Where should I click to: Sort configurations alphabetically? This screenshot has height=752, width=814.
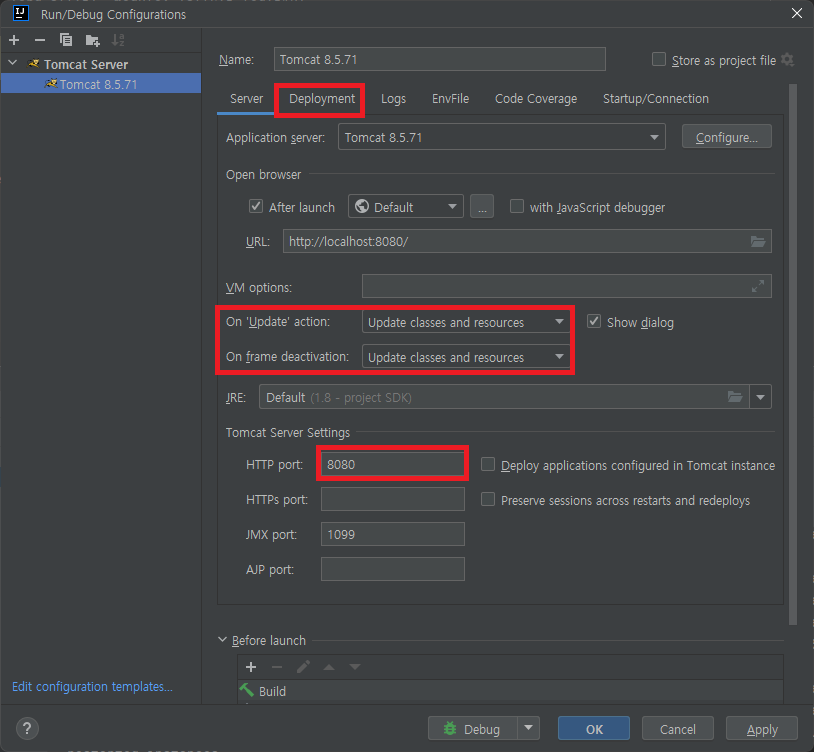point(118,40)
